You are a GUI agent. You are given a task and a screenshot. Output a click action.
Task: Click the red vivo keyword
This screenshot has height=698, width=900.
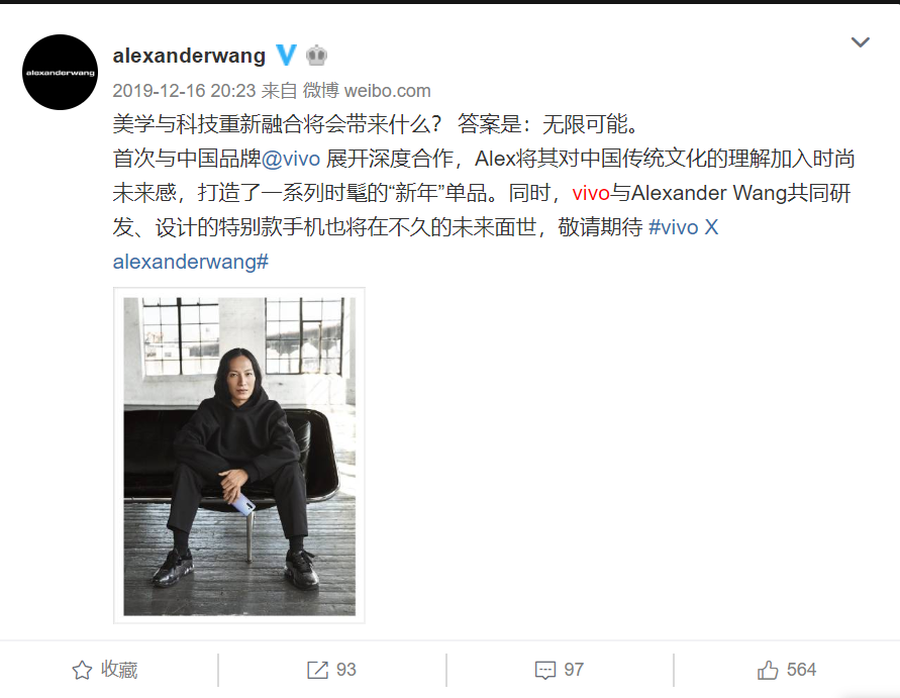591,193
